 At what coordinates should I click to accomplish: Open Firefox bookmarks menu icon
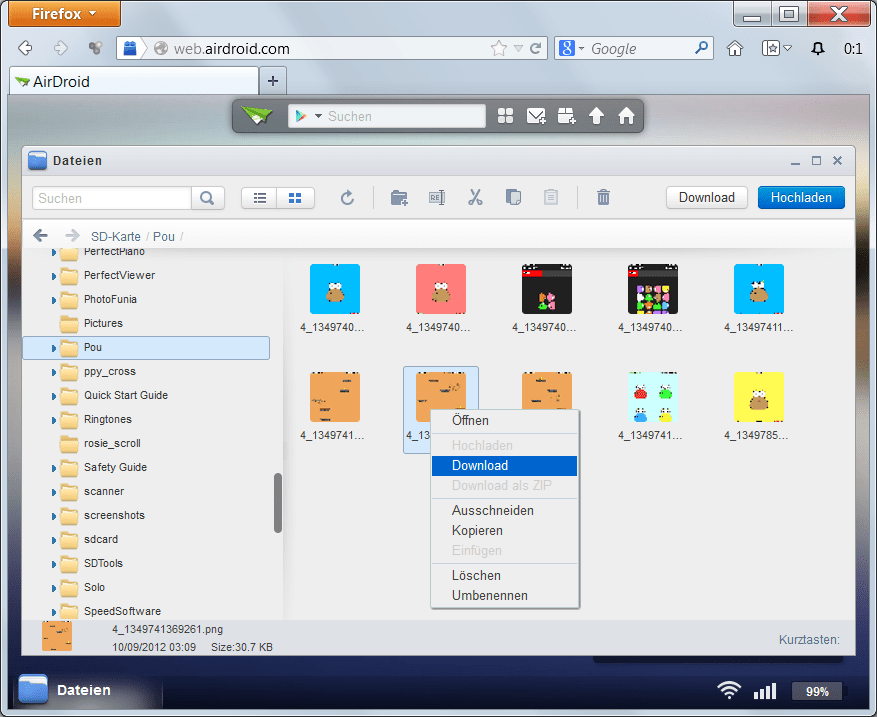776,49
